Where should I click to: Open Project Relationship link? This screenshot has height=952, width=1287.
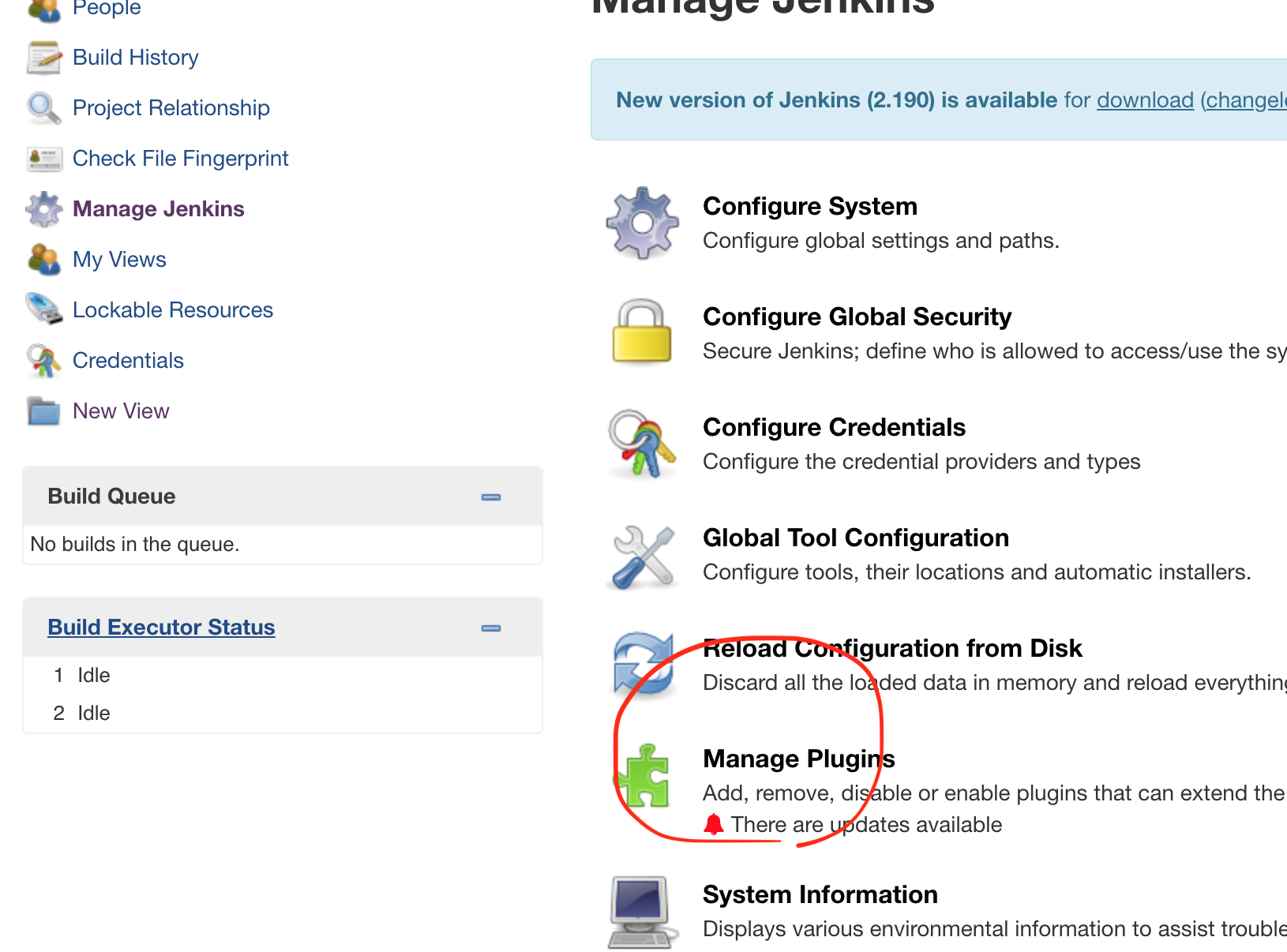pos(171,108)
